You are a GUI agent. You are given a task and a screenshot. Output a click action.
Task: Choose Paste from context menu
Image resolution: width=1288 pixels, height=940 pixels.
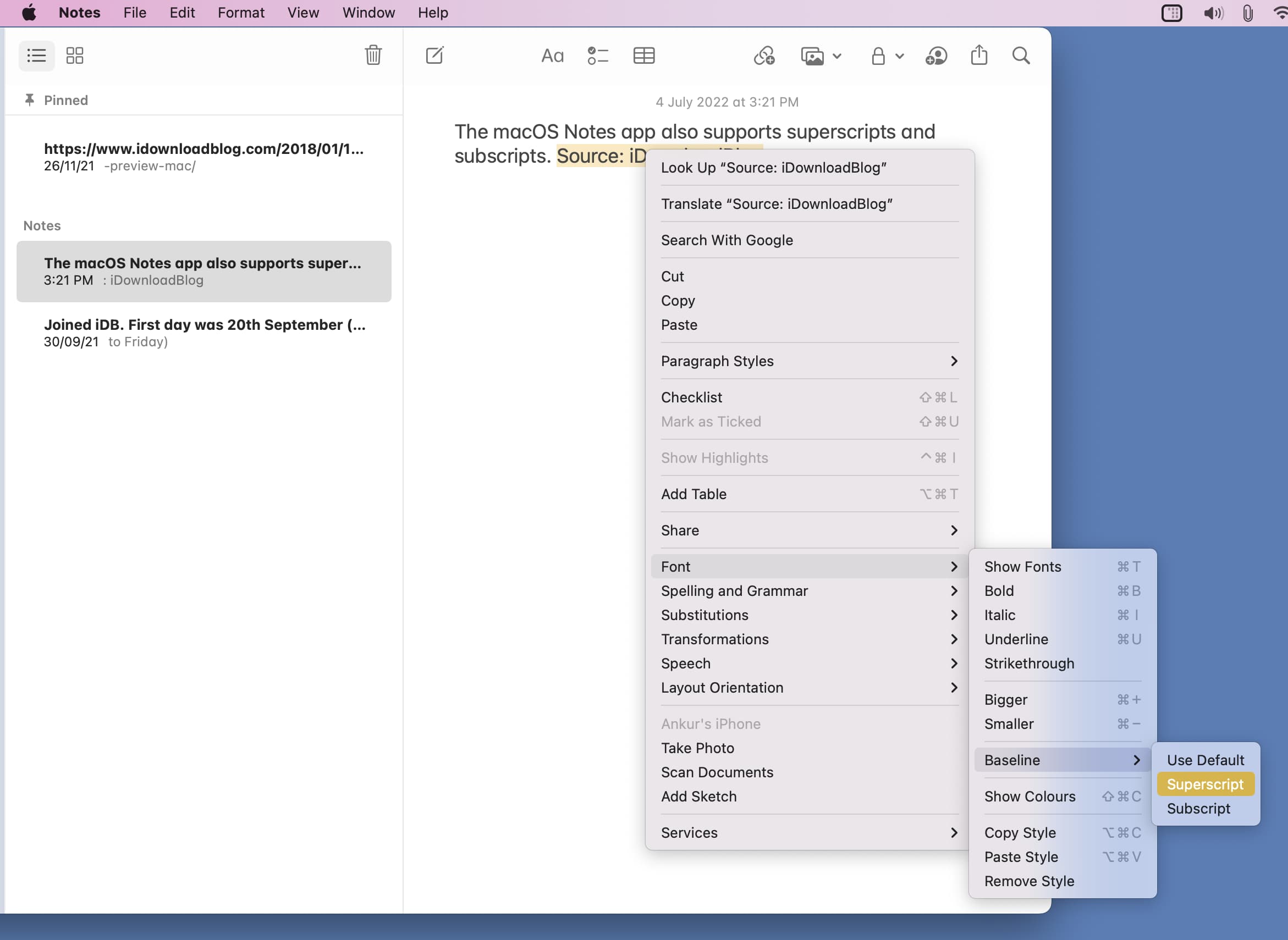(810, 324)
